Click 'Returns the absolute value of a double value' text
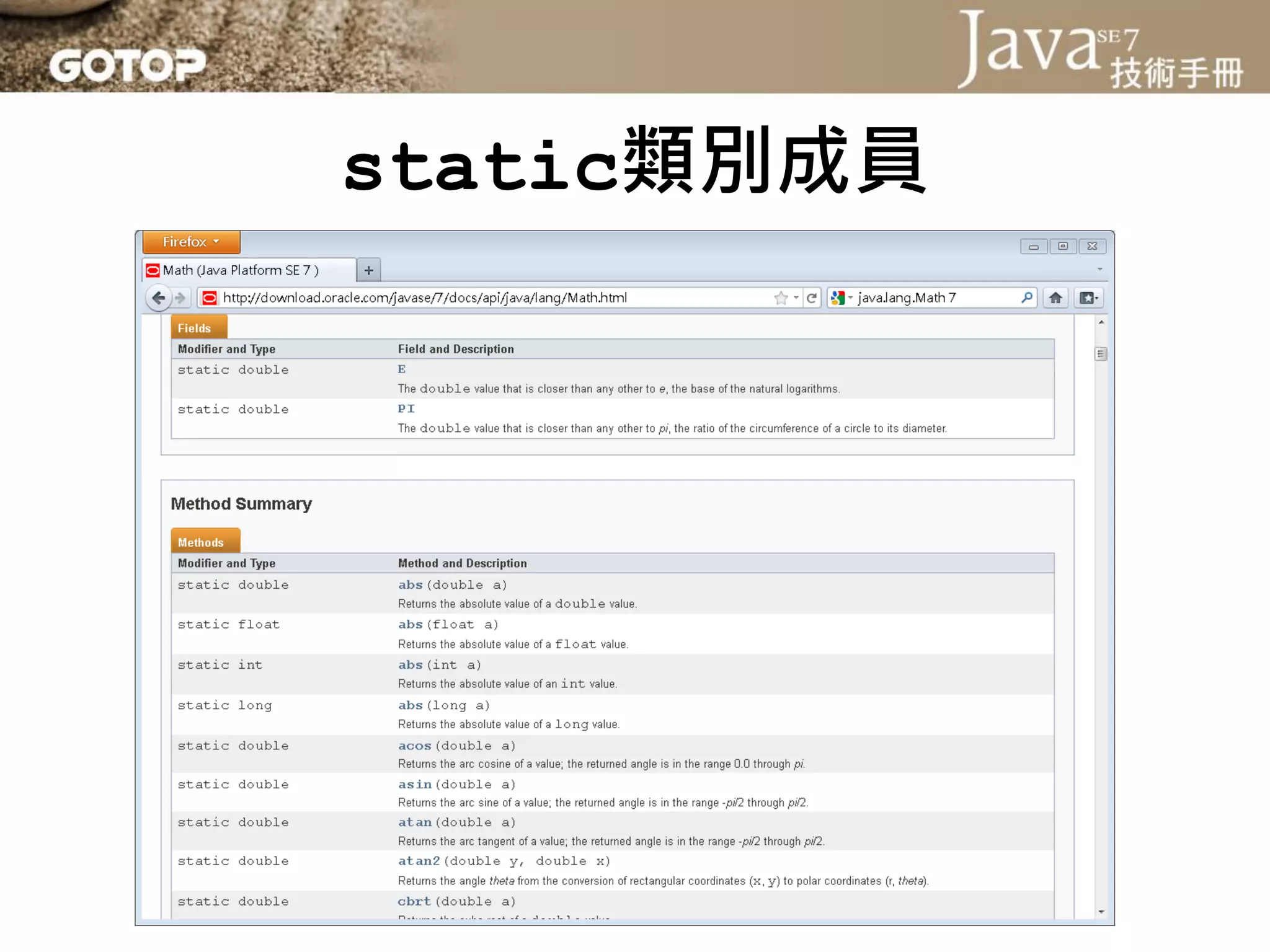Screen dimensions: 1270x952 click(517, 604)
